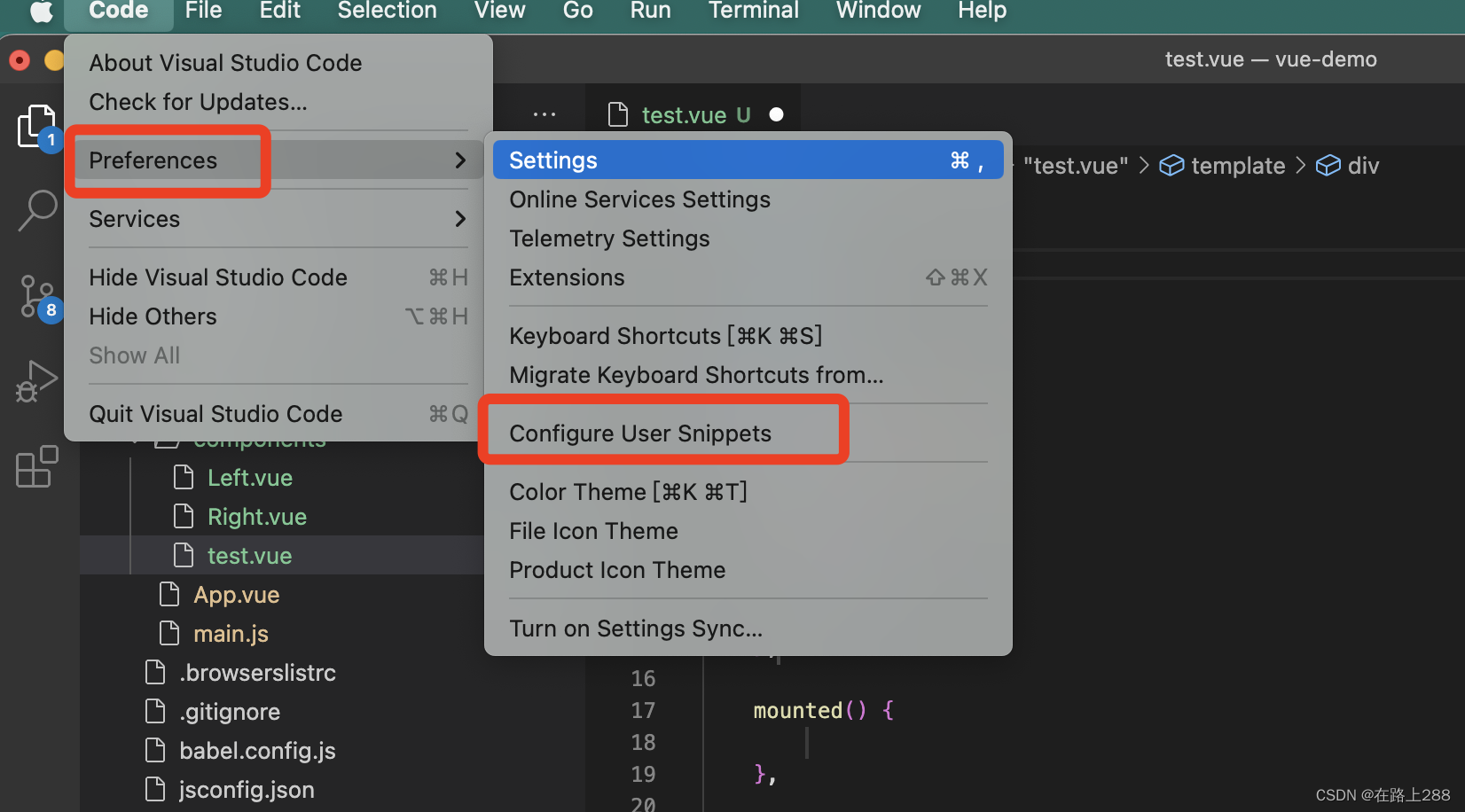This screenshot has height=812, width=1465.
Task: Select File Icon Theme
Action: point(748,530)
